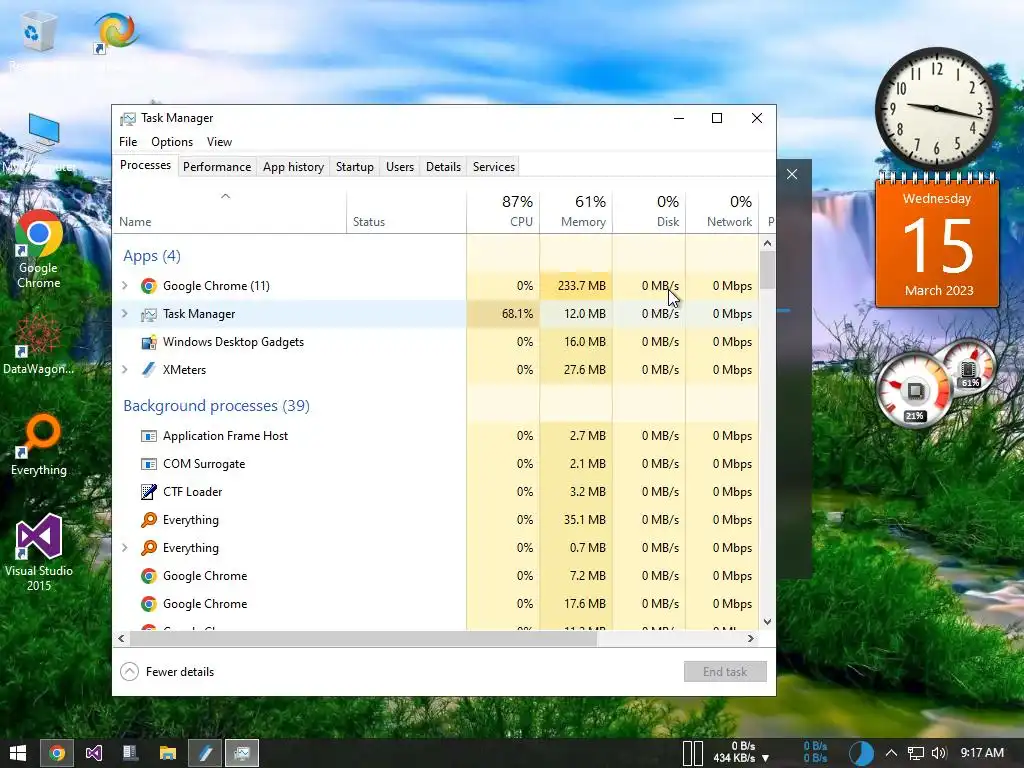The height and width of the screenshot is (768, 1024).
Task: Click the COM Surrogate icon
Action: point(149,464)
